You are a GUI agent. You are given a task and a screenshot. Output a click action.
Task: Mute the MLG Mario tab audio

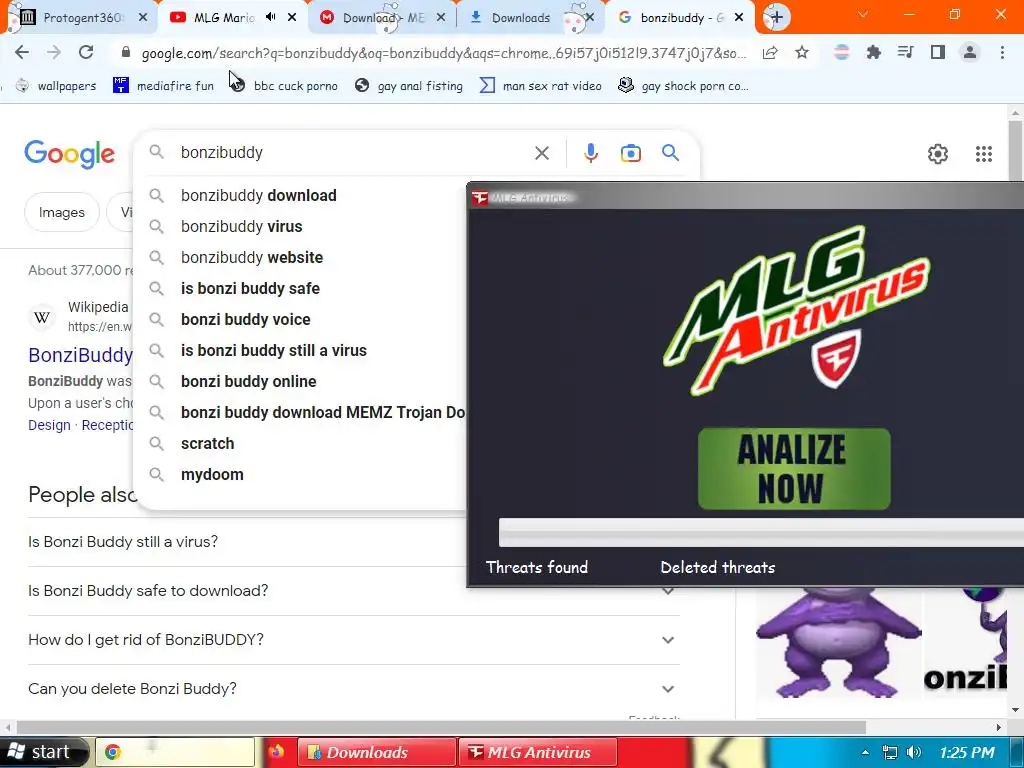click(x=270, y=17)
